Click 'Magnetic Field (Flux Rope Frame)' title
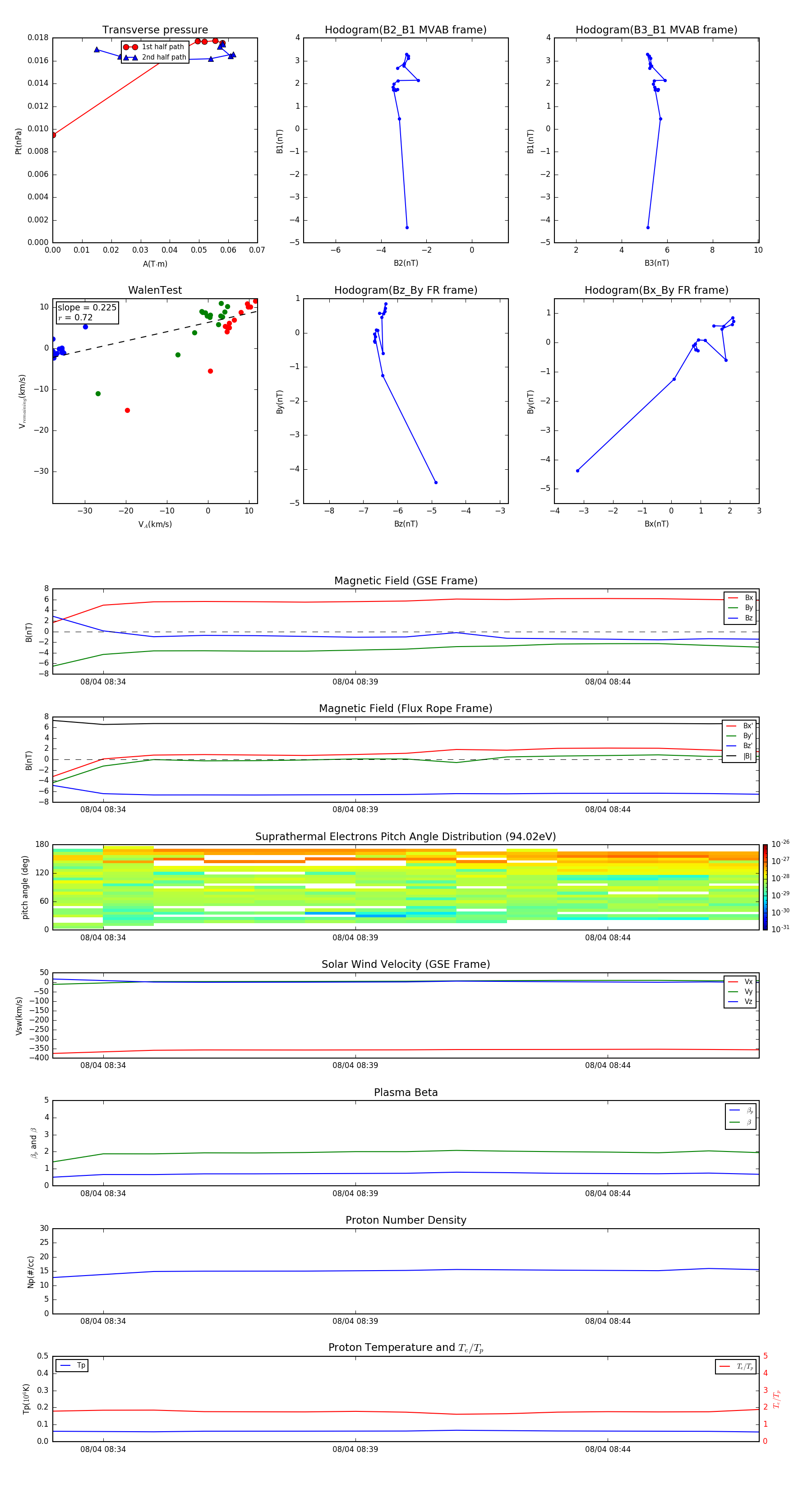This screenshot has width=812, height=1489. coord(406,709)
